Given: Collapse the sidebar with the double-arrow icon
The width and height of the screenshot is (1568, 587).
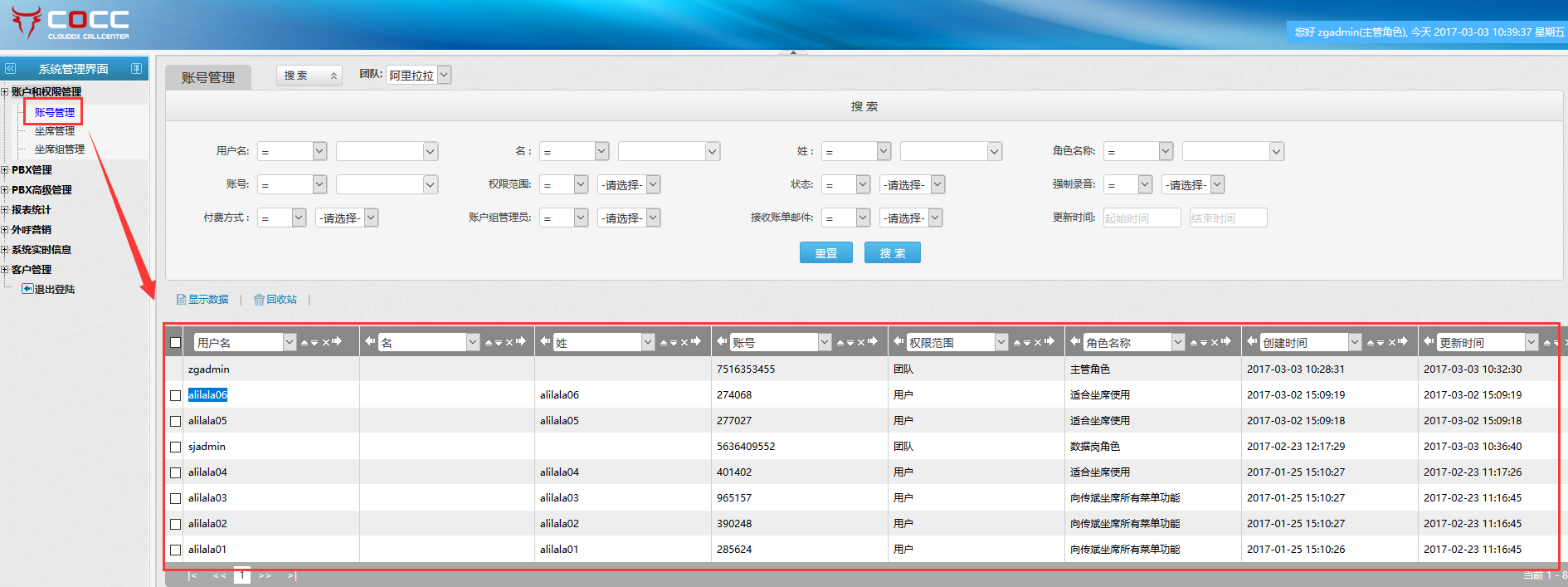Looking at the screenshot, I should click(11, 69).
